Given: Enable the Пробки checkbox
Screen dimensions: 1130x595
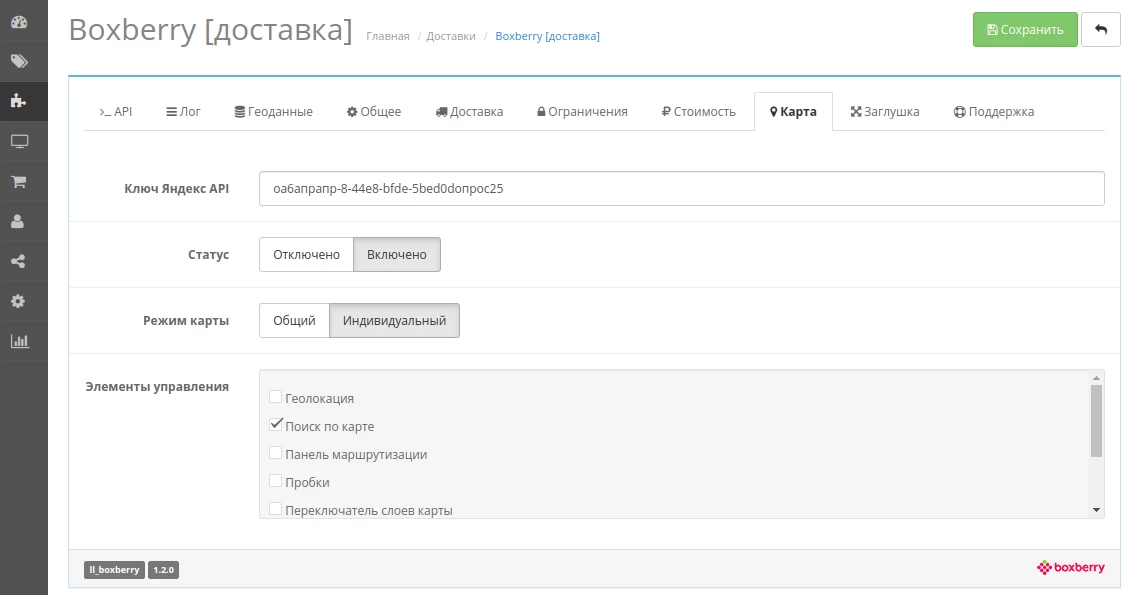Looking at the screenshot, I should click(275, 481).
